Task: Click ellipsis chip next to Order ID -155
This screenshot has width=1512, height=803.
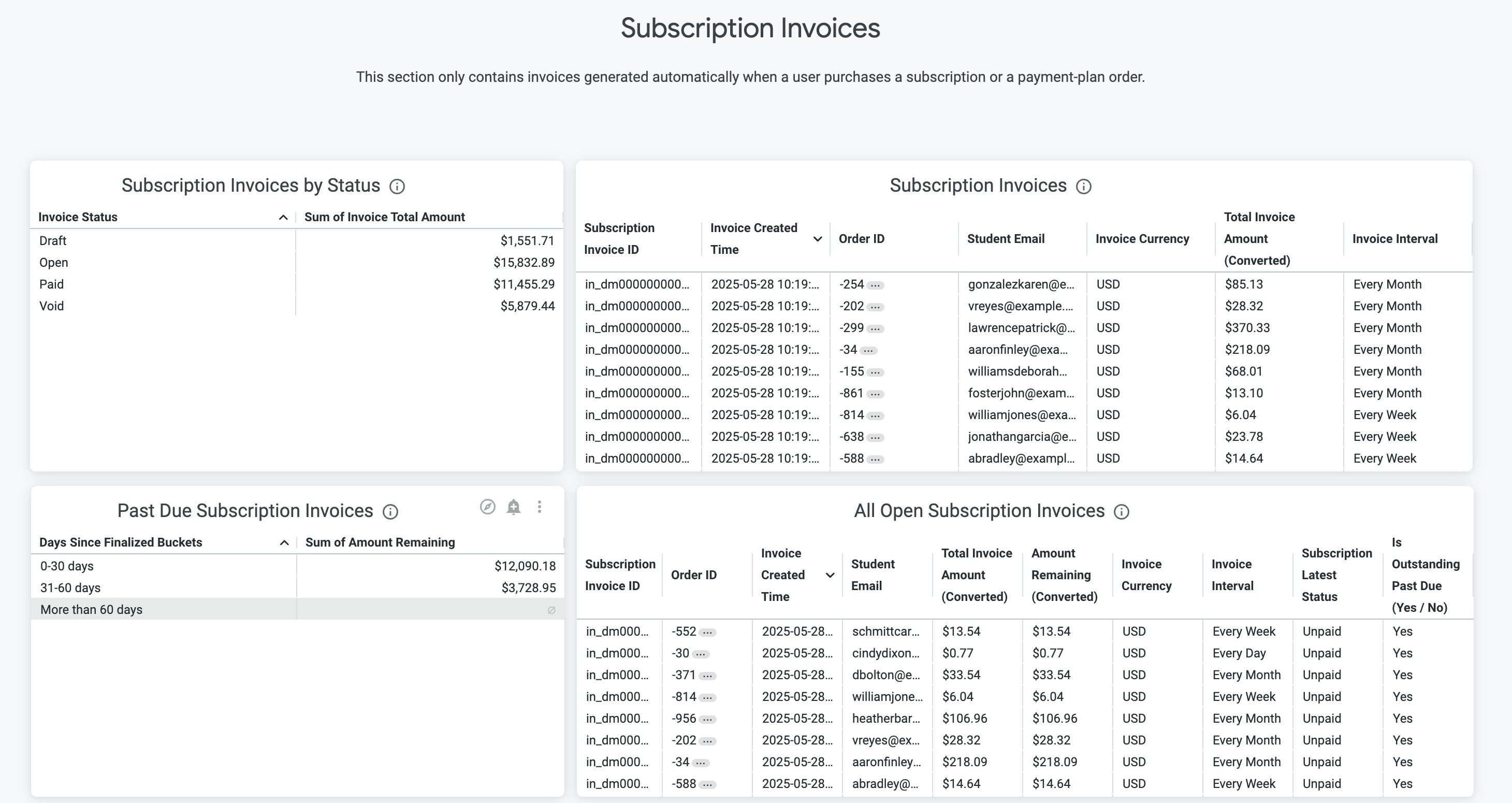Action: [x=875, y=372]
